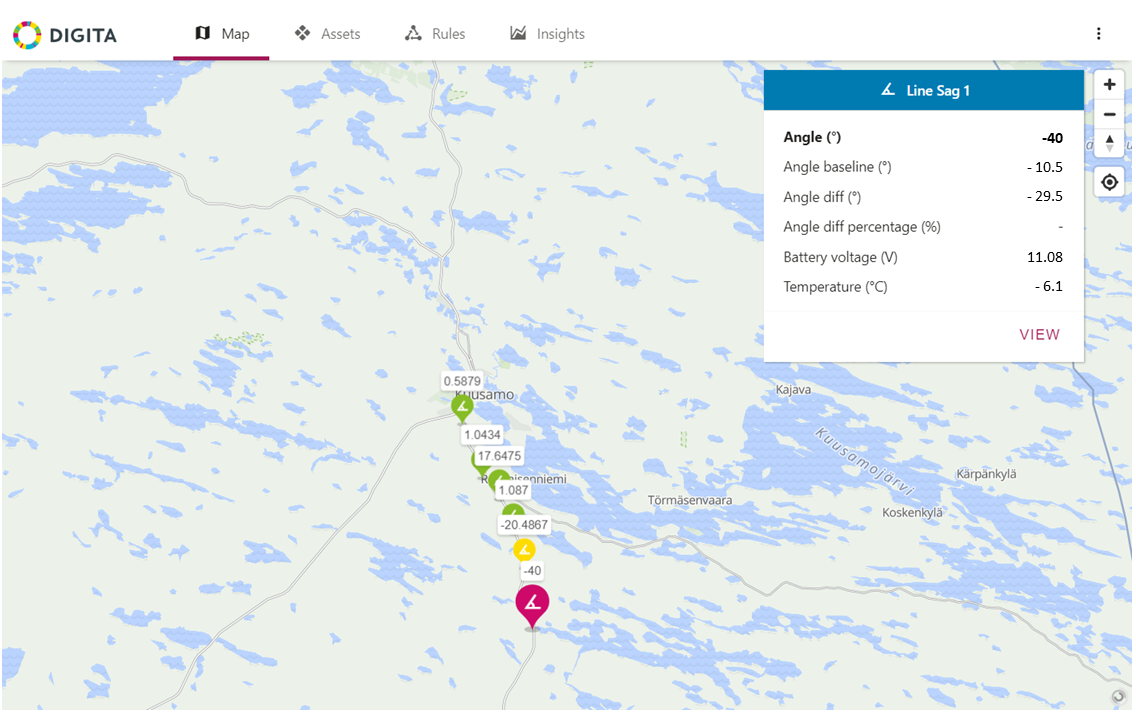Click the Digita logo

click(64, 35)
